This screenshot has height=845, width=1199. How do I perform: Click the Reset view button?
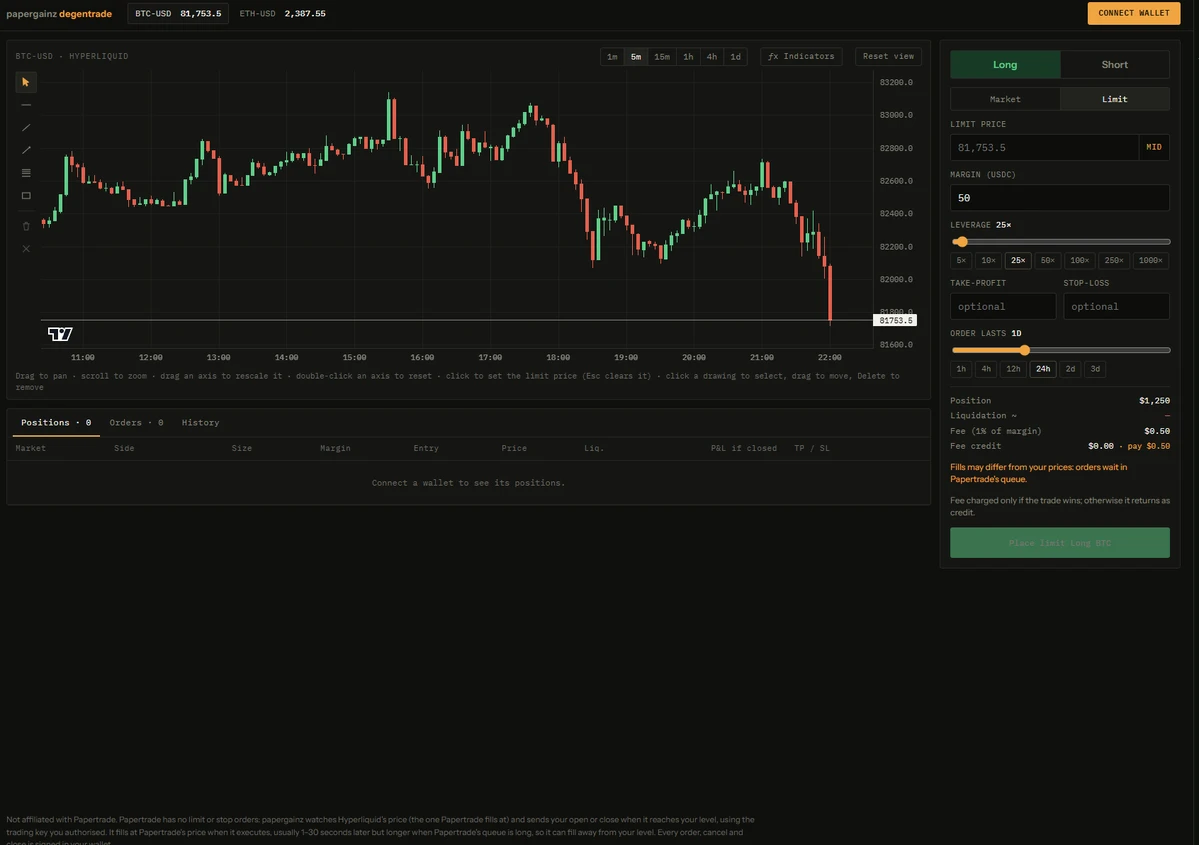(889, 57)
